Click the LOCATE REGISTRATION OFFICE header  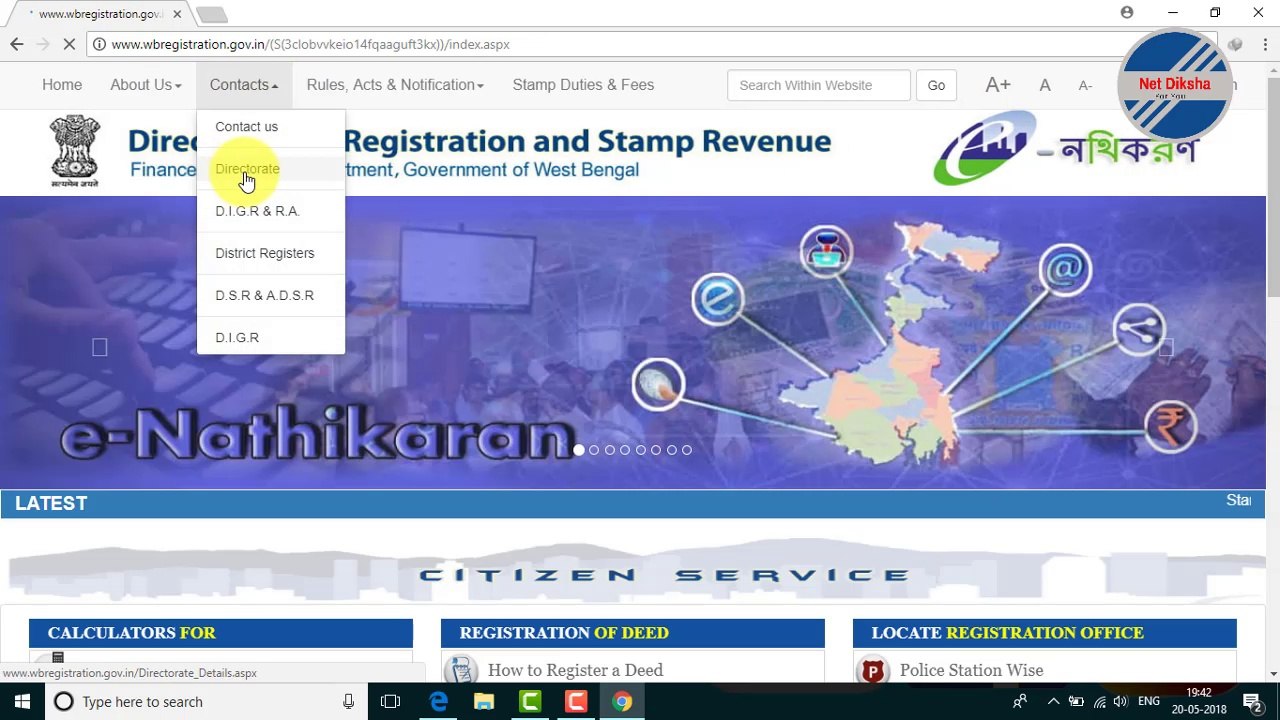coord(1045,633)
